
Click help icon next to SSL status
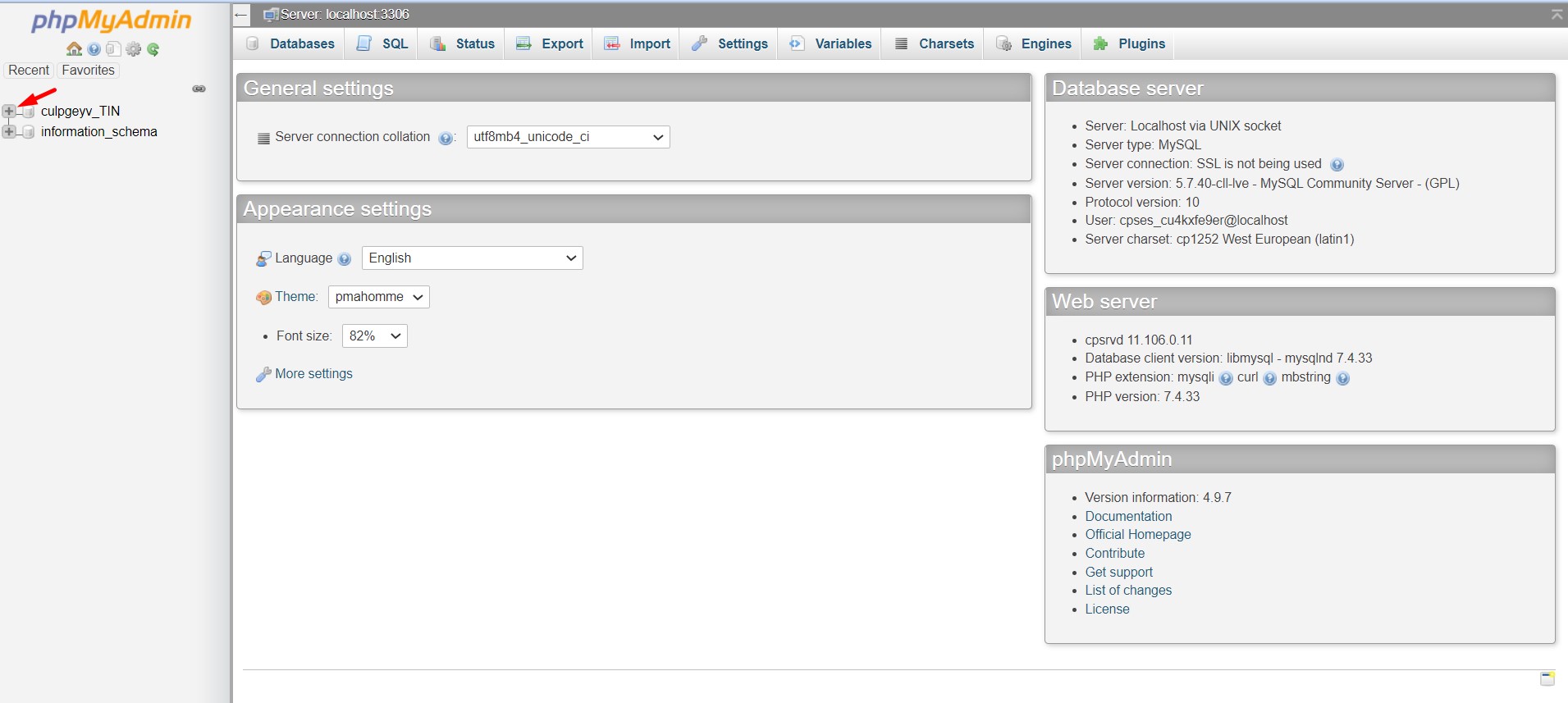coord(1337,165)
